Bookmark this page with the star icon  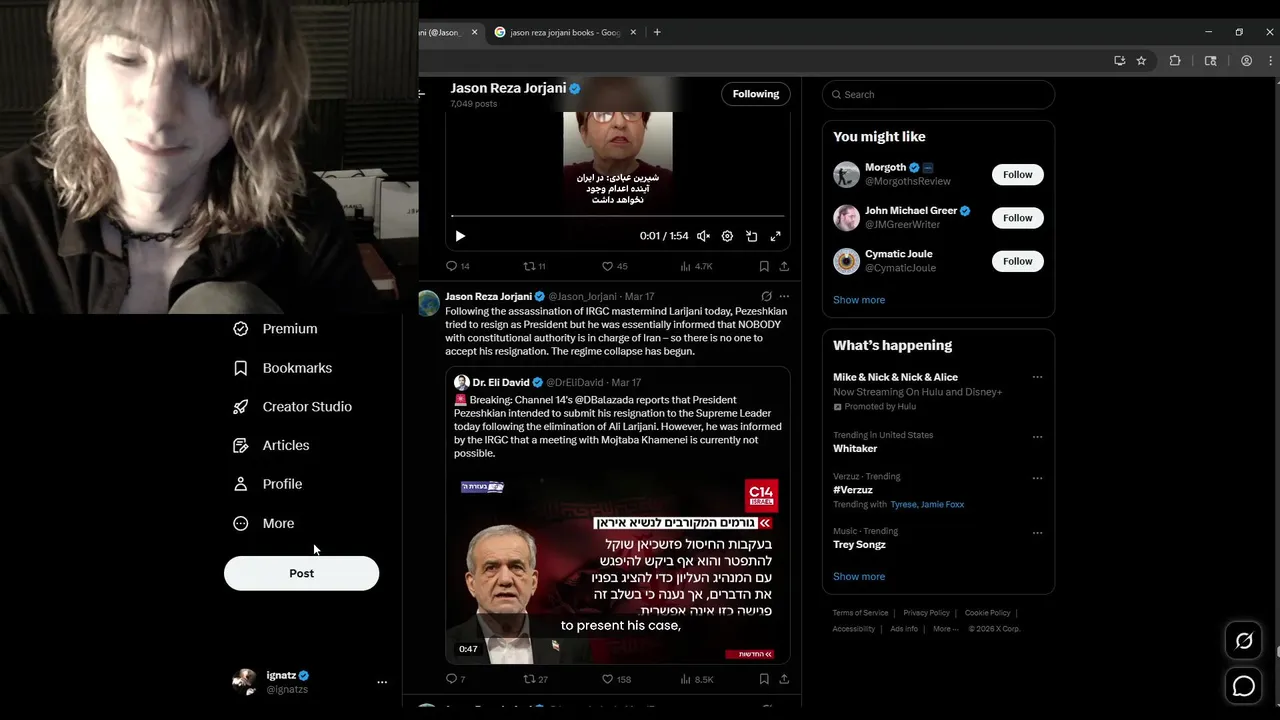click(x=1141, y=61)
